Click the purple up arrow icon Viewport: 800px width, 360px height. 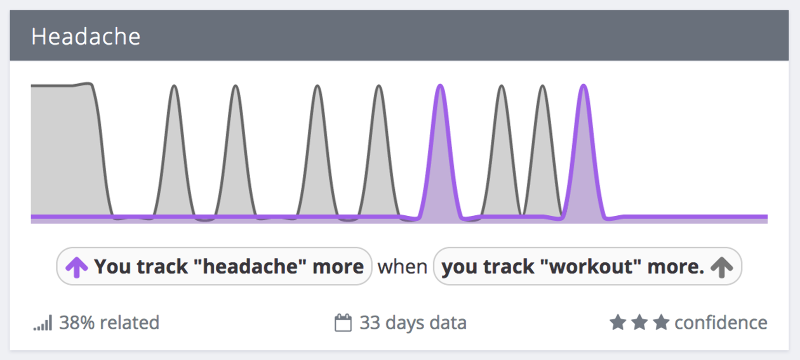(x=77, y=267)
